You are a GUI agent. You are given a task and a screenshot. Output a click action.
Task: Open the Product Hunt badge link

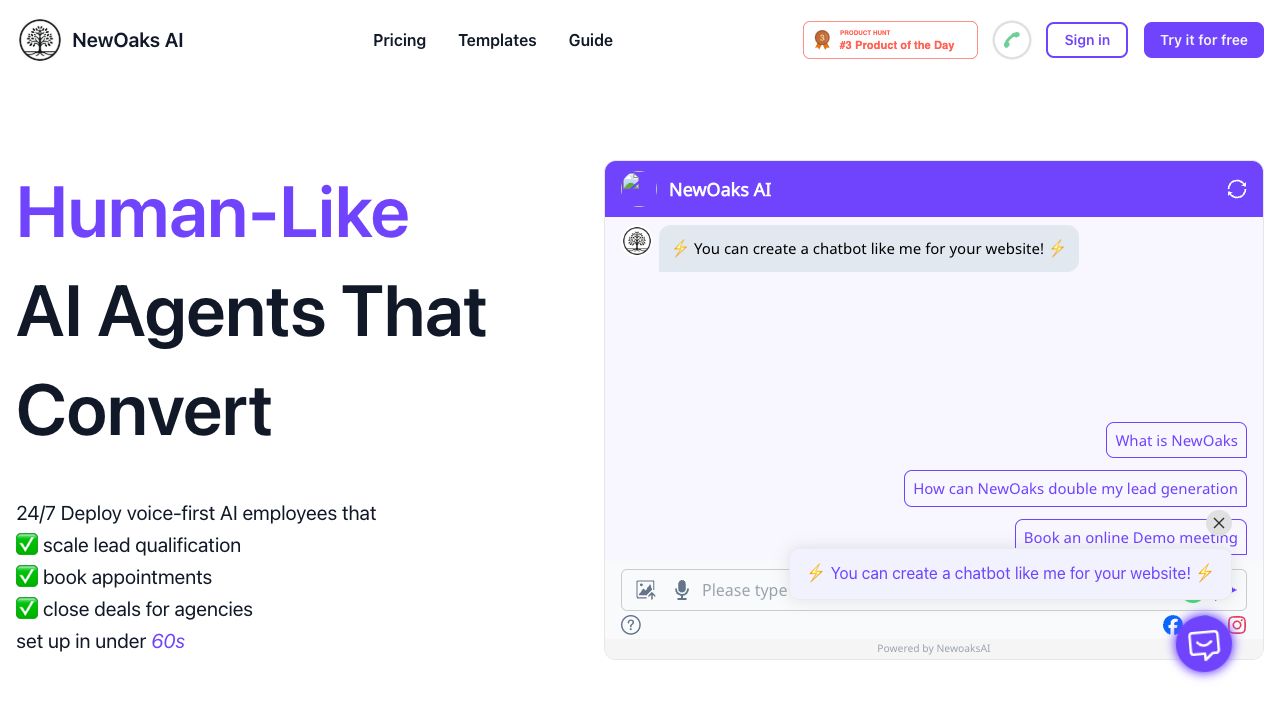point(890,40)
